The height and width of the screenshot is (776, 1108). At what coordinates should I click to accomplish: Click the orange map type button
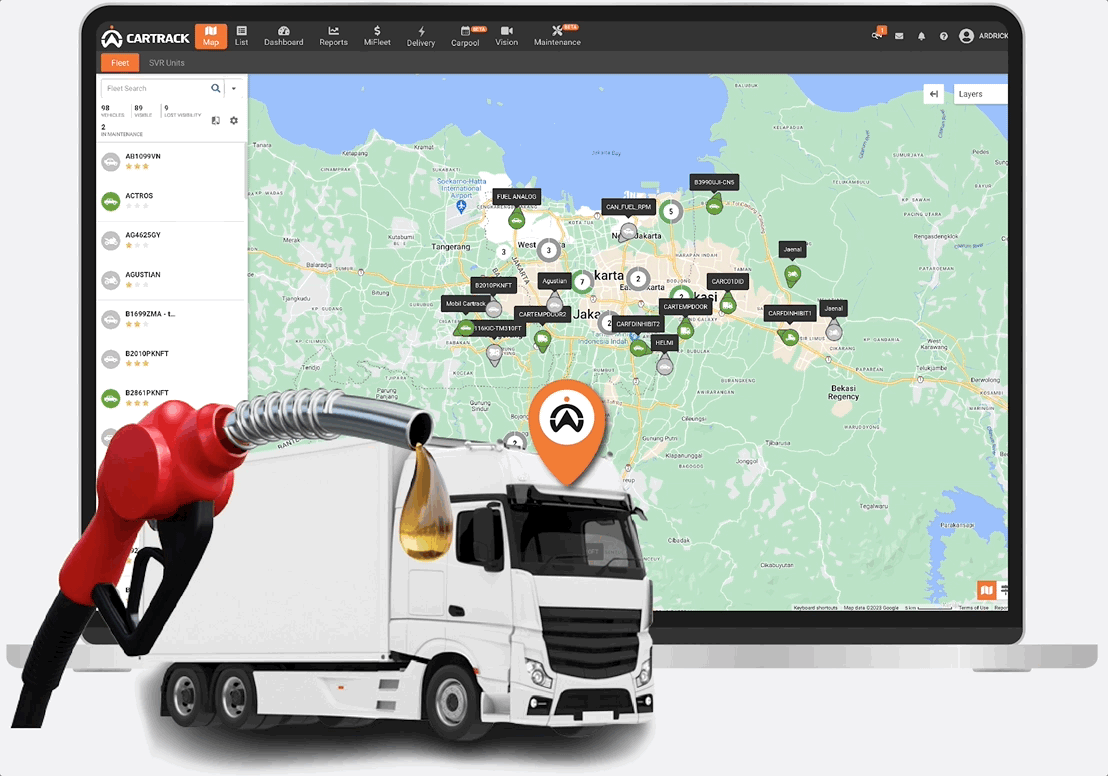point(986,589)
